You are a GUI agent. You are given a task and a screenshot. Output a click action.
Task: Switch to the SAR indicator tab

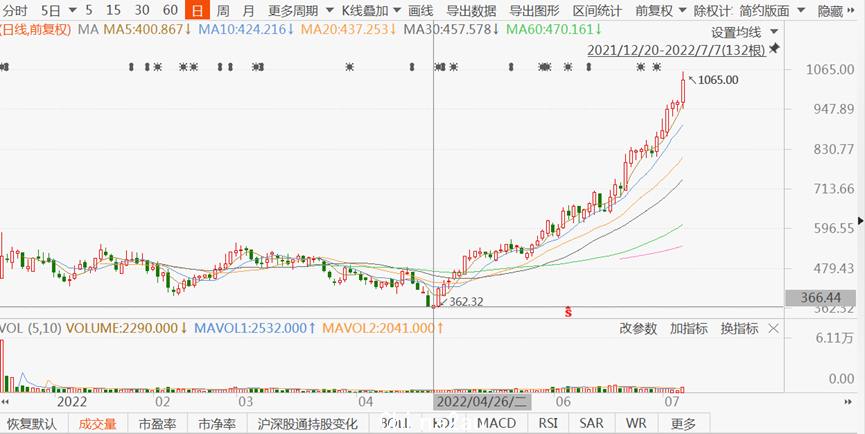tap(591, 424)
